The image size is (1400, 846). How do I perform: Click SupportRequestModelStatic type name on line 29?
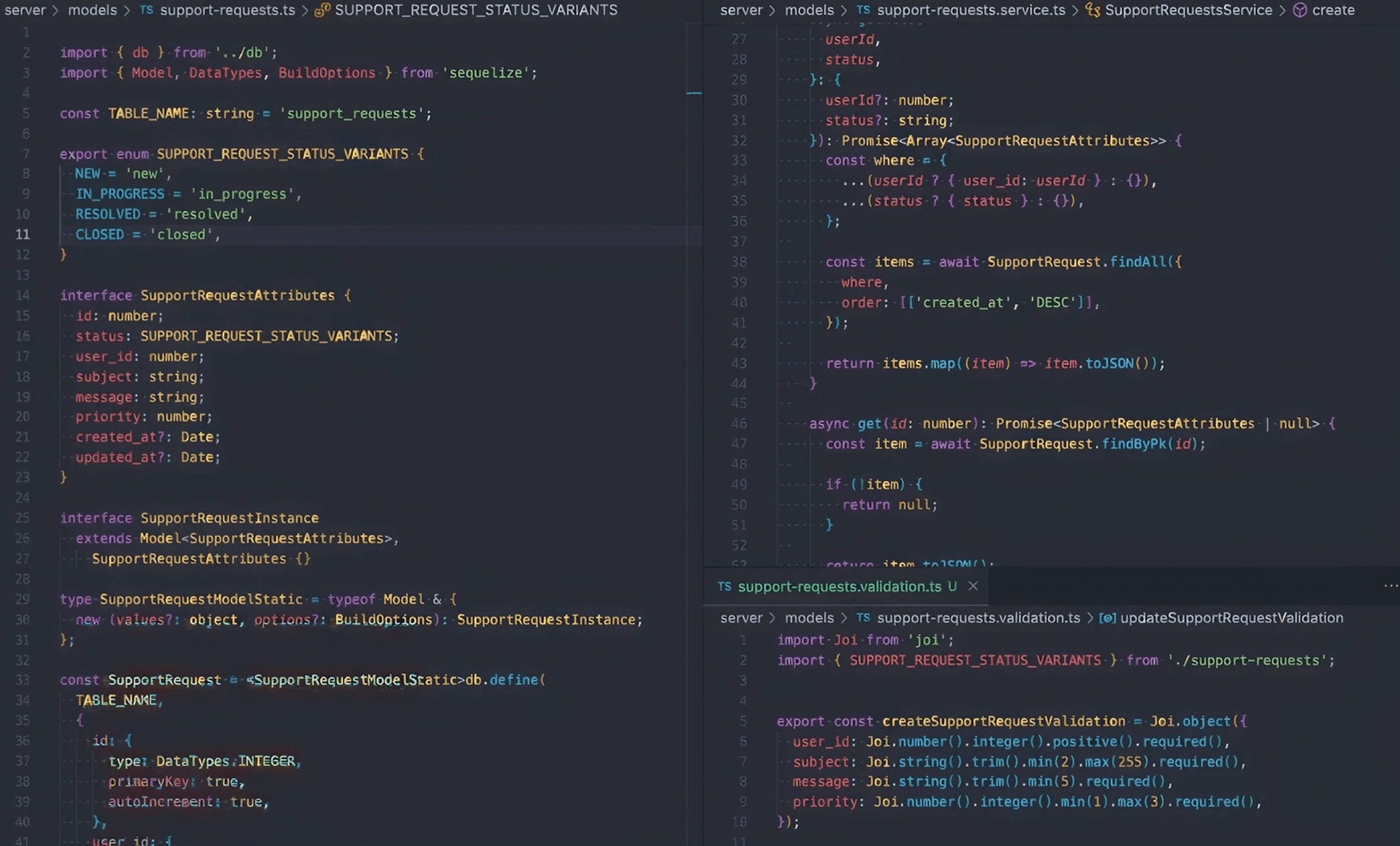coord(202,599)
